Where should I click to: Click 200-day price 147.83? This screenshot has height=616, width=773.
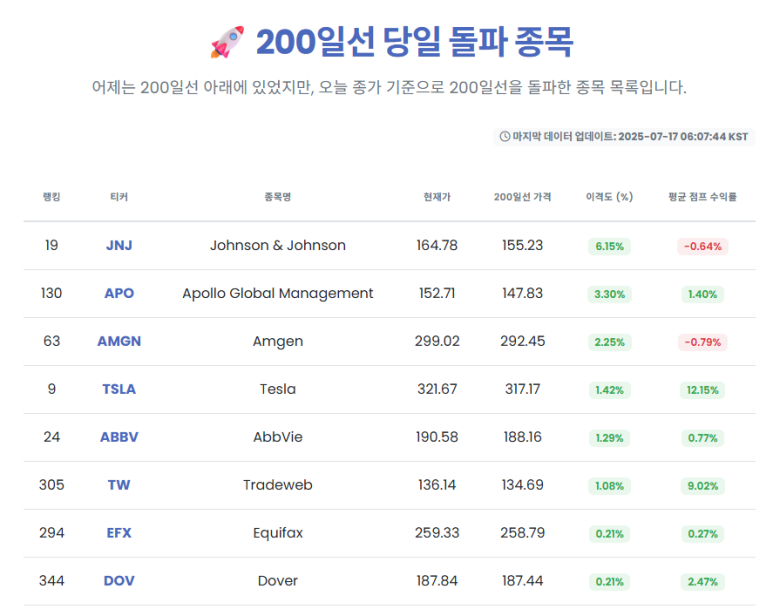coord(523,293)
